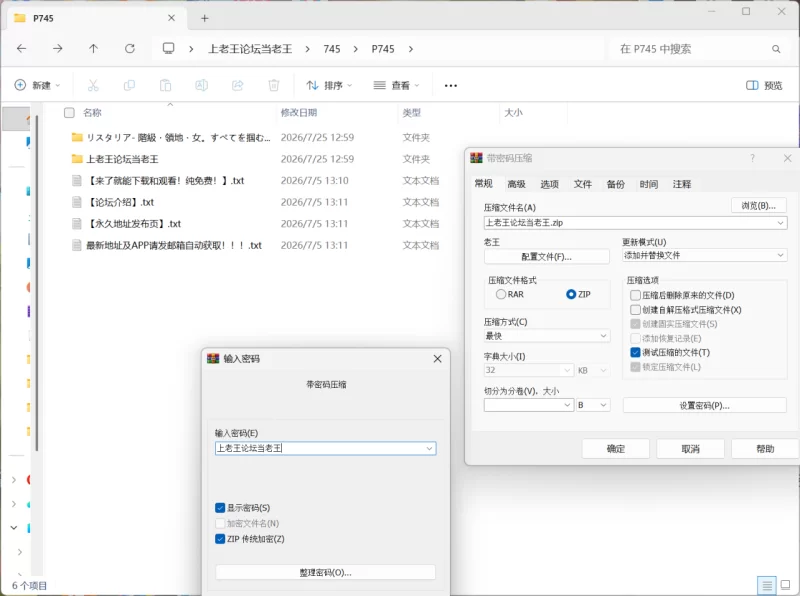
Task: Toggle 显示密码(S) checkbox
Action: click(220, 508)
